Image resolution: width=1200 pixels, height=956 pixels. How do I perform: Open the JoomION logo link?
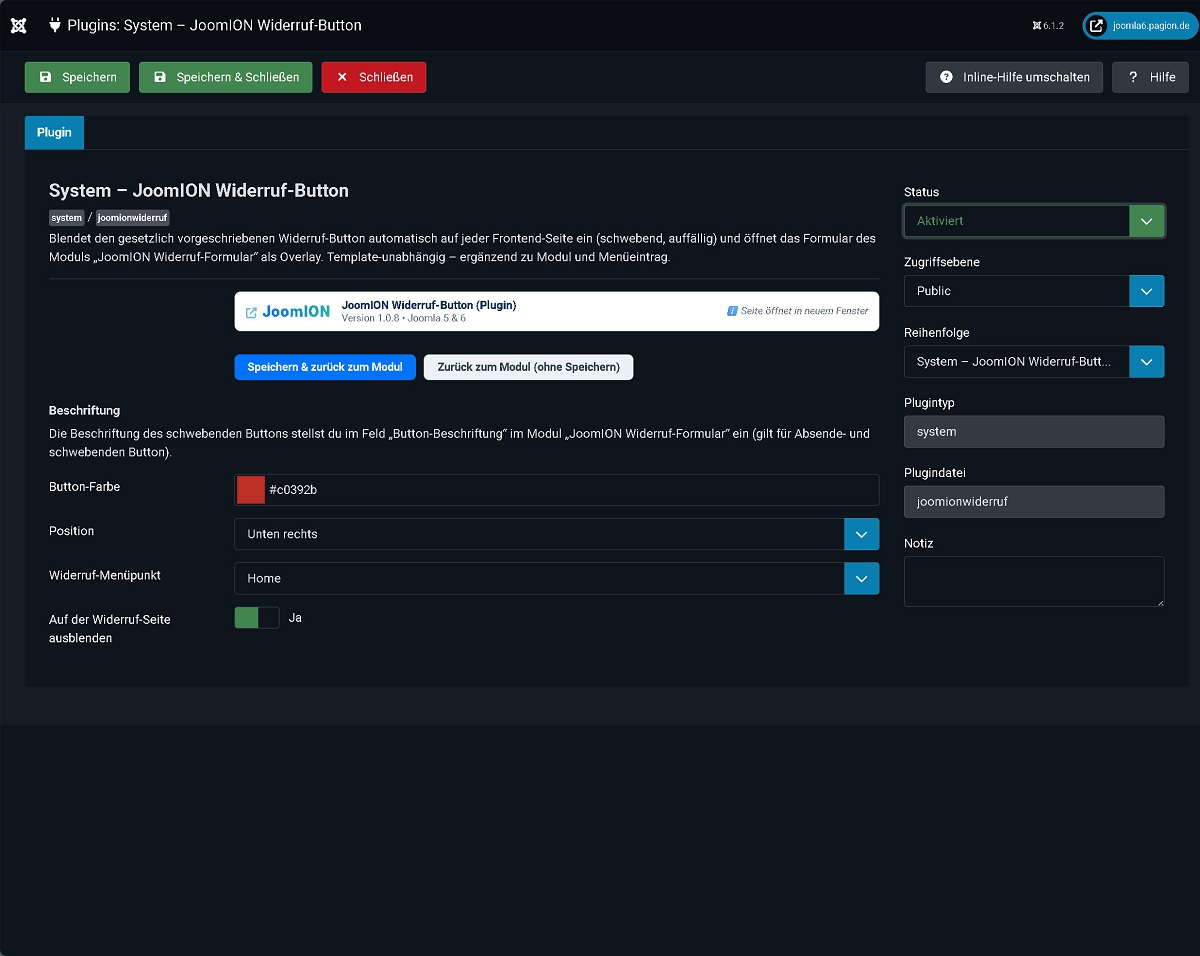pos(288,311)
